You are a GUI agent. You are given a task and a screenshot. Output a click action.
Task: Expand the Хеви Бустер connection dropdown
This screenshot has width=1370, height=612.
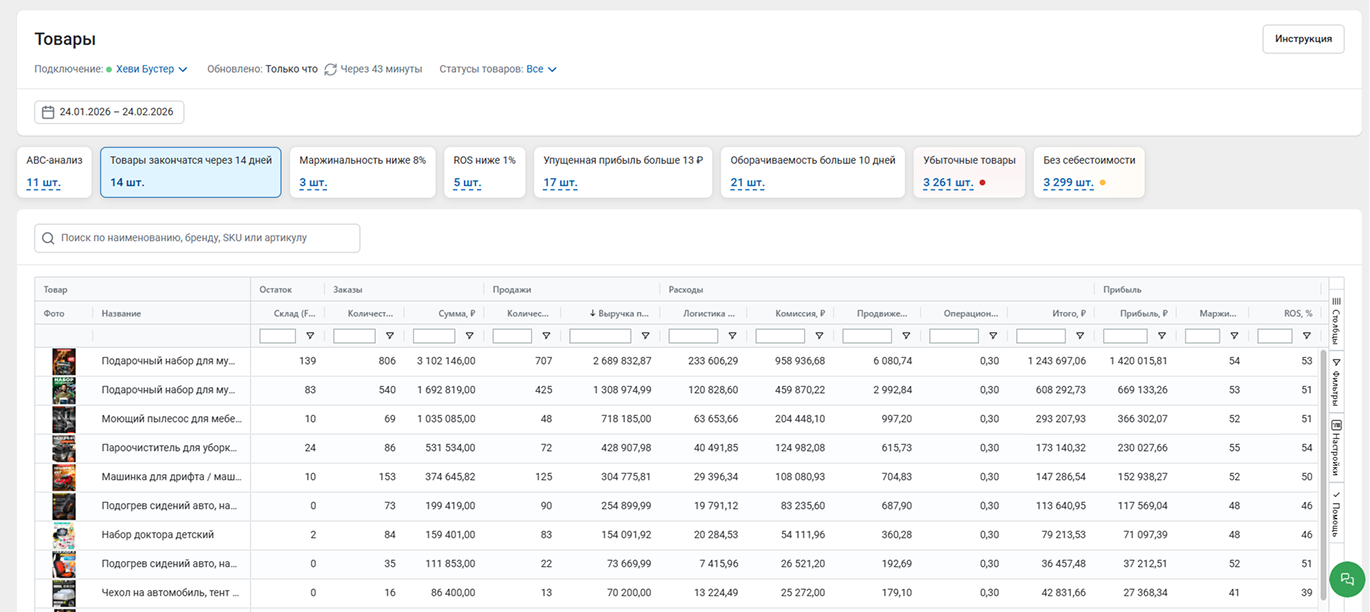pos(151,69)
